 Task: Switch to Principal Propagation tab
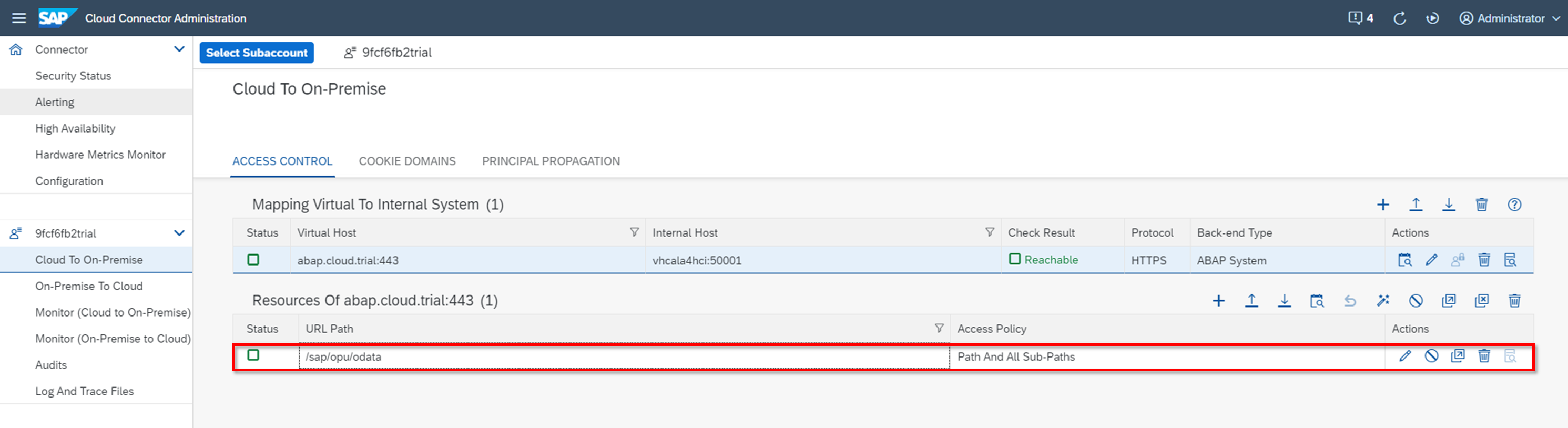pyautogui.click(x=551, y=161)
